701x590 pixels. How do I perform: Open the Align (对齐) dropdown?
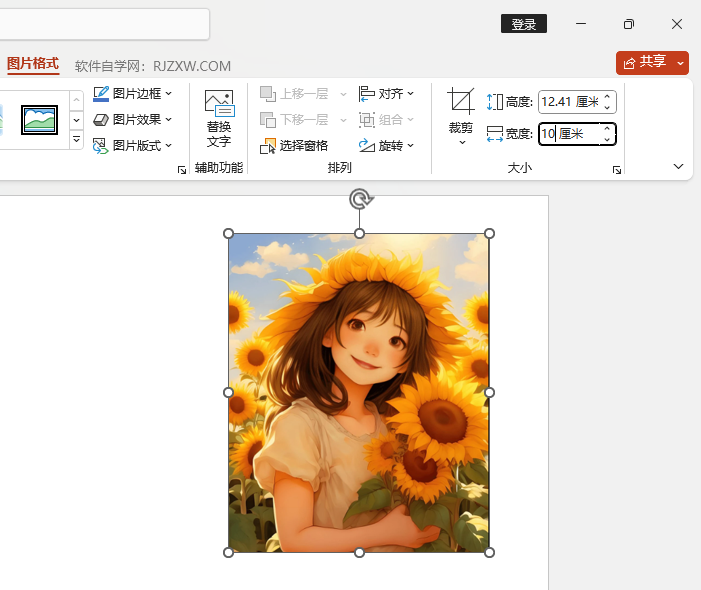pos(386,94)
